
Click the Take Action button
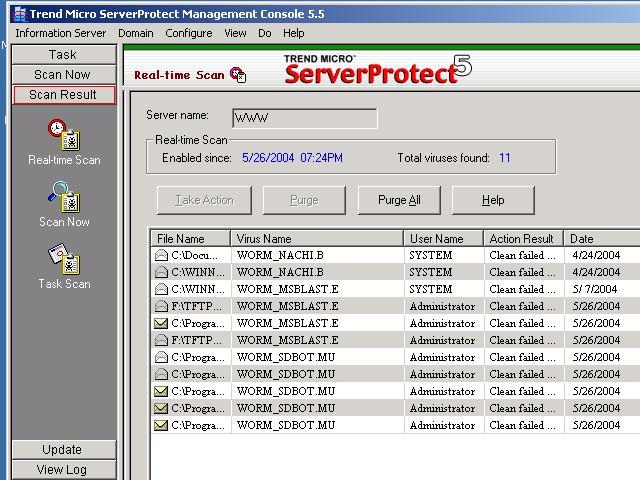204,200
